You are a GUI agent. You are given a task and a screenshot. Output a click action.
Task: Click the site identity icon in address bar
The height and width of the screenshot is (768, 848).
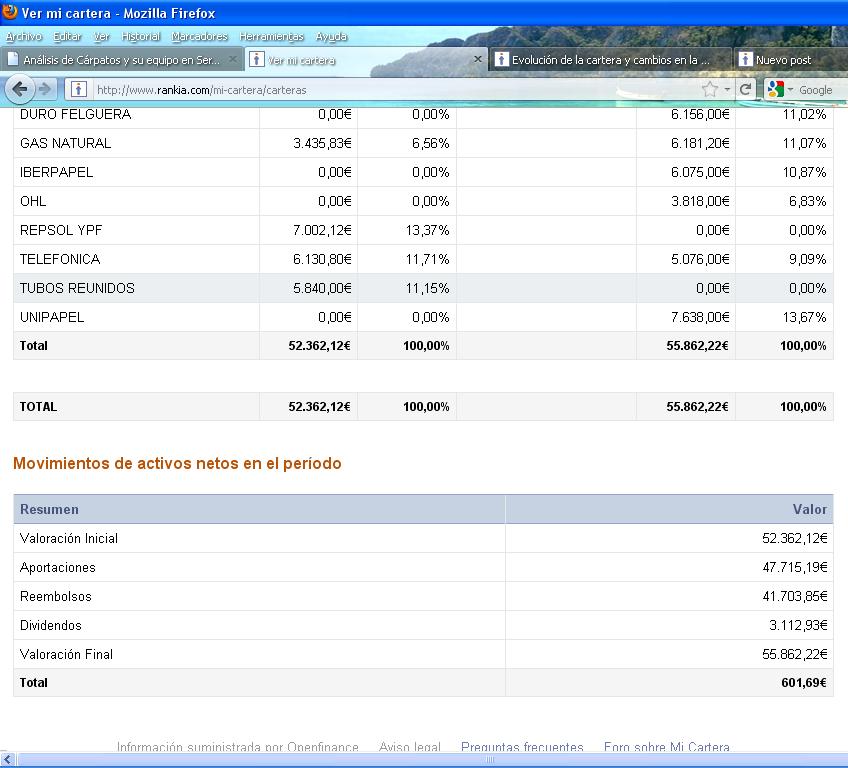[x=78, y=90]
